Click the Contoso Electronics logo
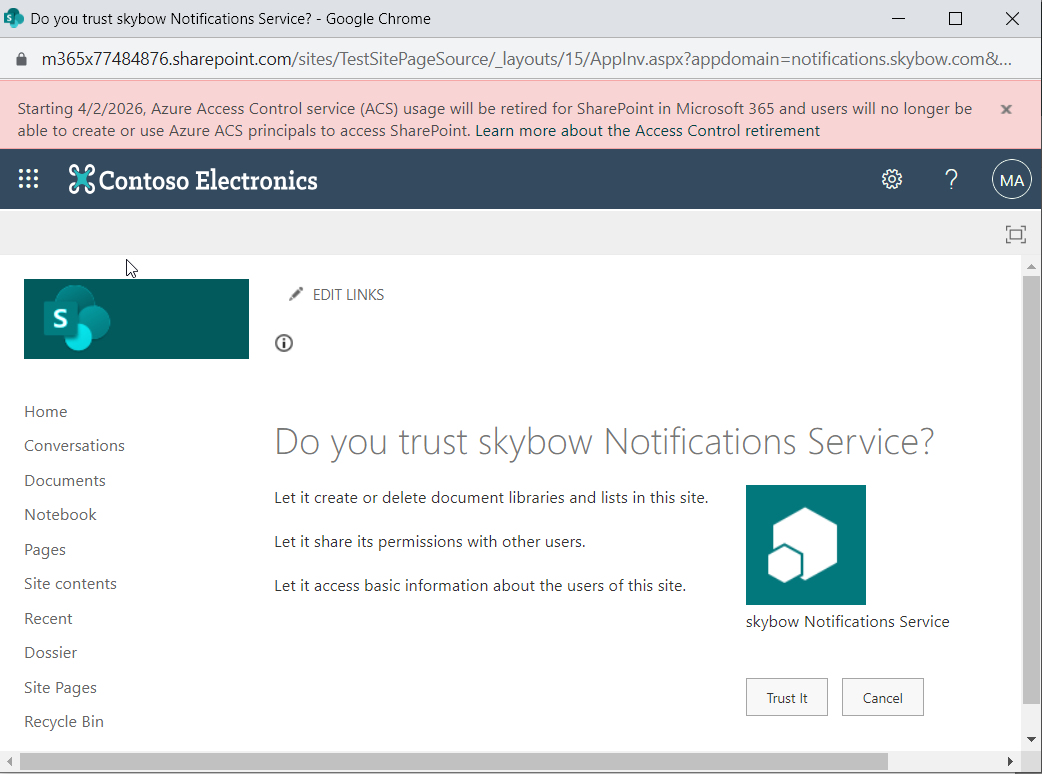The width and height of the screenshot is (1042, 774). click(193, 180)
